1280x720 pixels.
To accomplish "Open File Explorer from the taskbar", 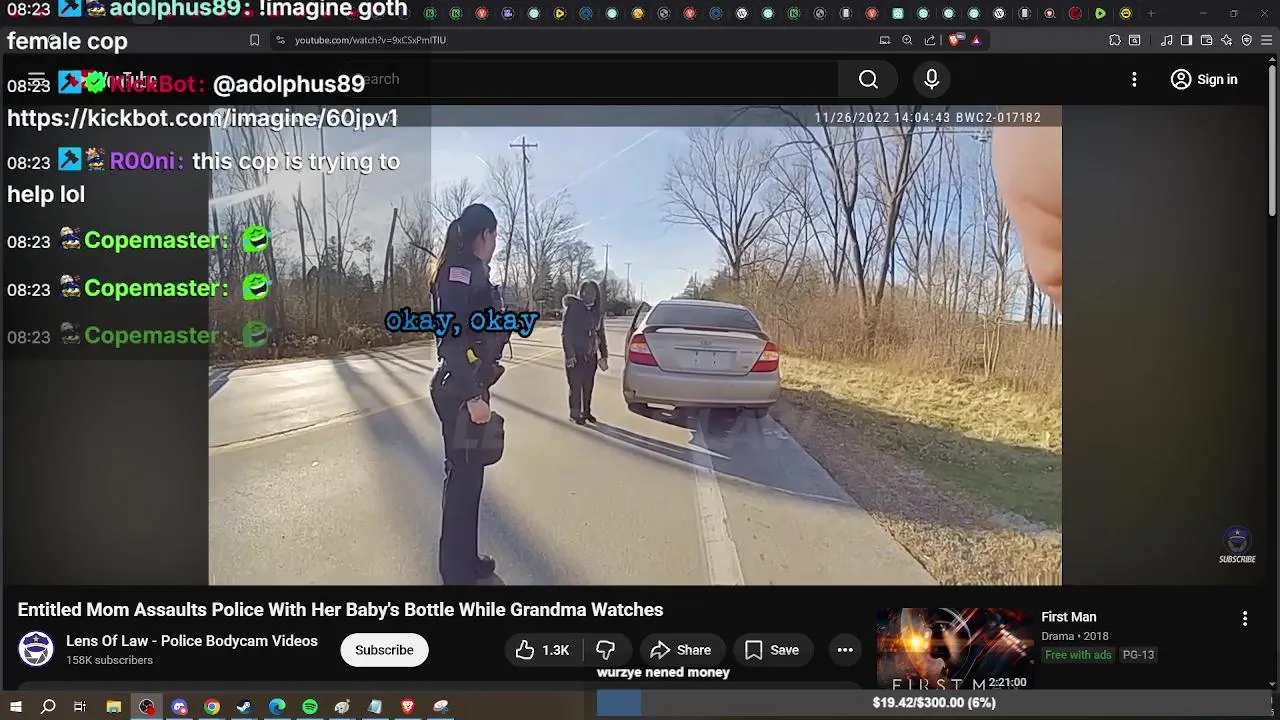I will (x=114, y=707).
